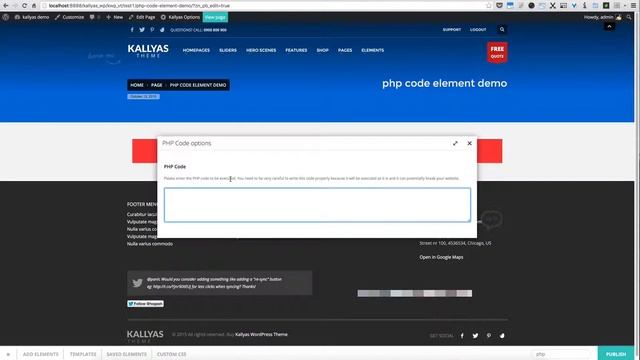
Task: Bookmark page with the star icon
Action: (x=489, y=6)
